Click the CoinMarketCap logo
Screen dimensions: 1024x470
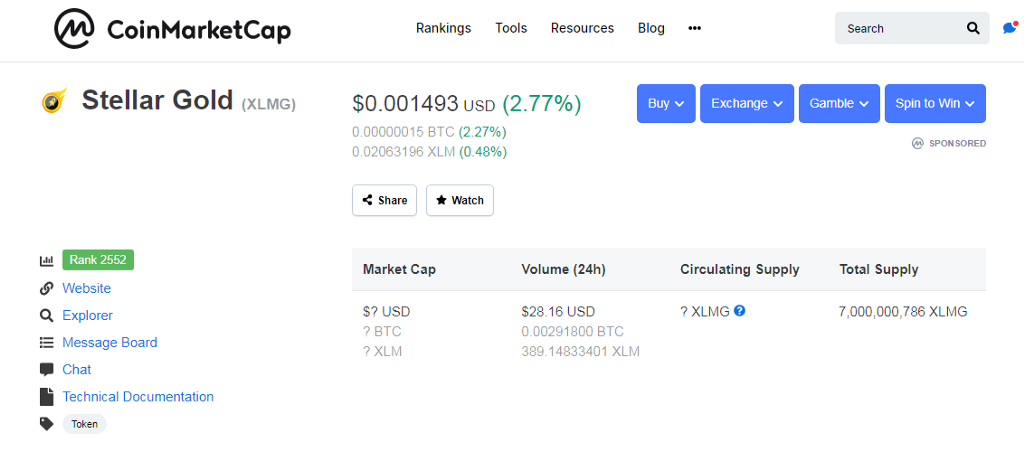[172, 29]
